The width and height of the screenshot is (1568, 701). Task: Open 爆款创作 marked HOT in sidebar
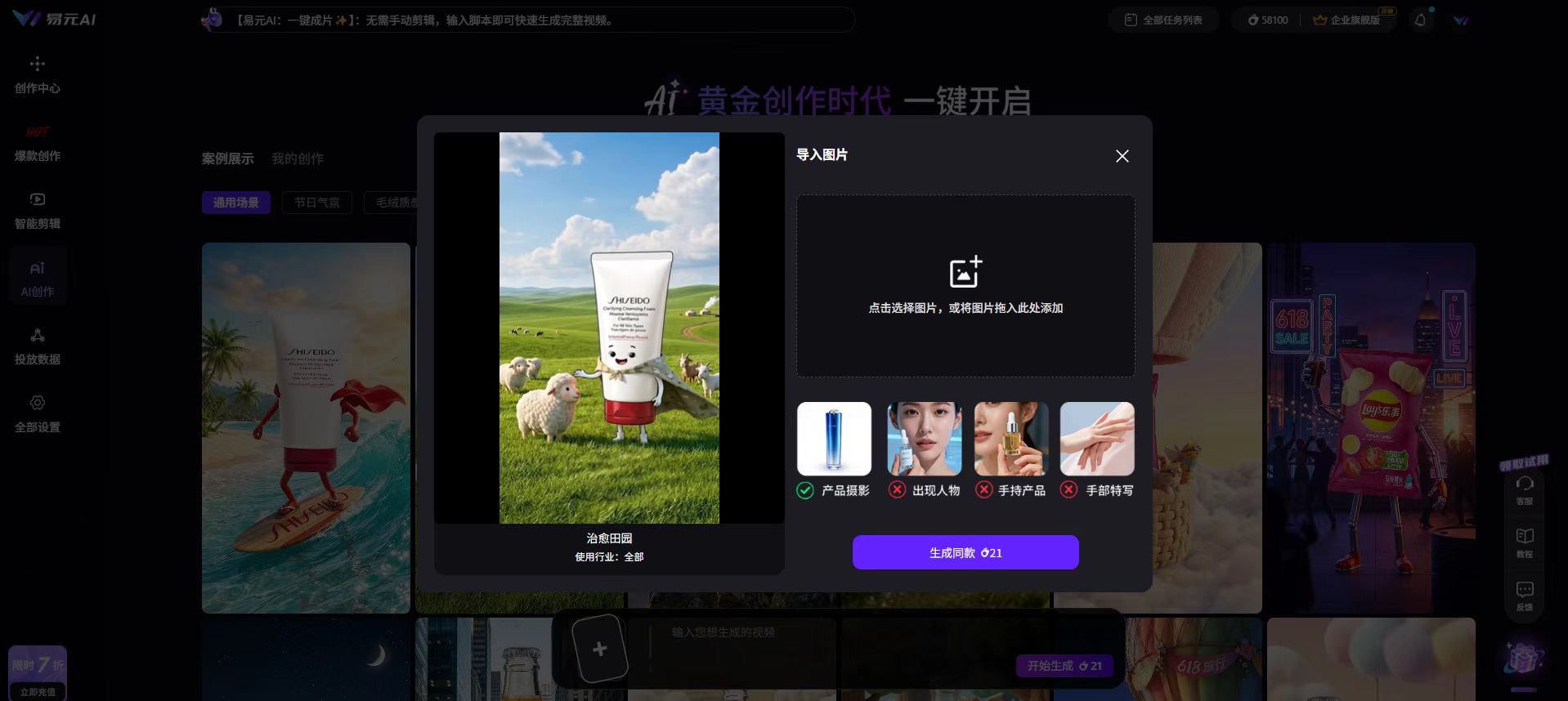tap(38, 144)
